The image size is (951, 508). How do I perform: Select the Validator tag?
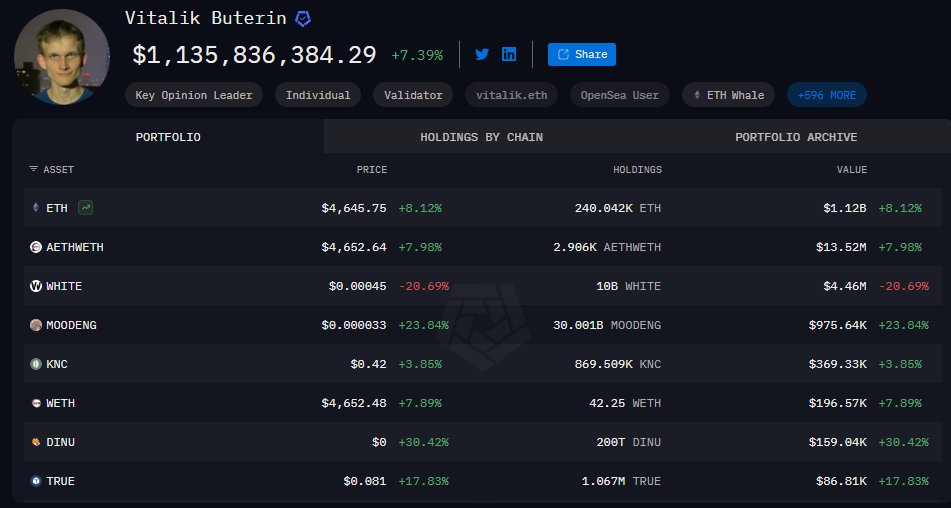click(x=413, y=95)
